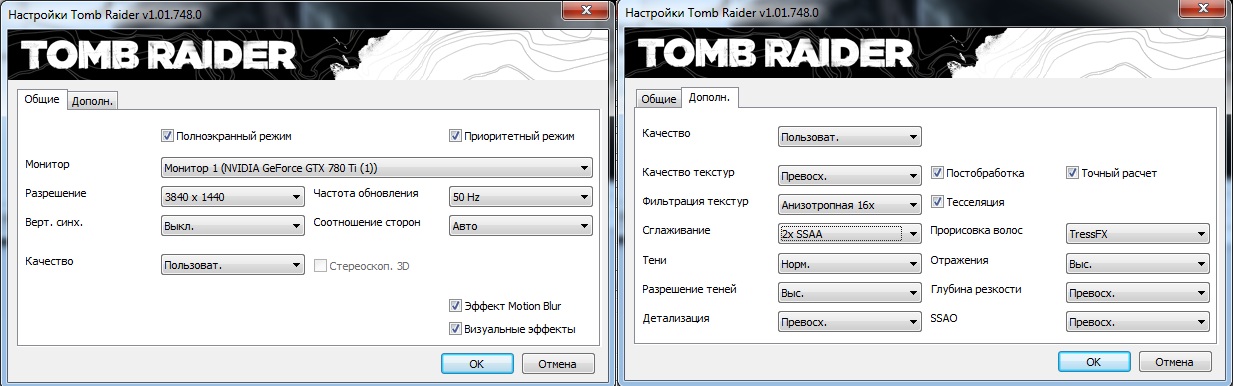Open the Разрешение теней dropdown
The height and width of the screenshot is (386, 1234).
pyautogui.click(x=849, y=293)
